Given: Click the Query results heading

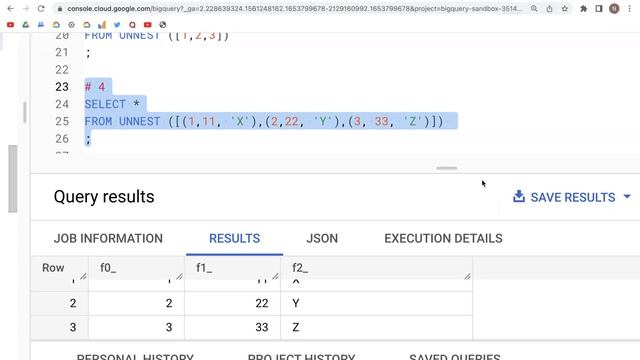Looking at the screenshot, I should [104, 197].
